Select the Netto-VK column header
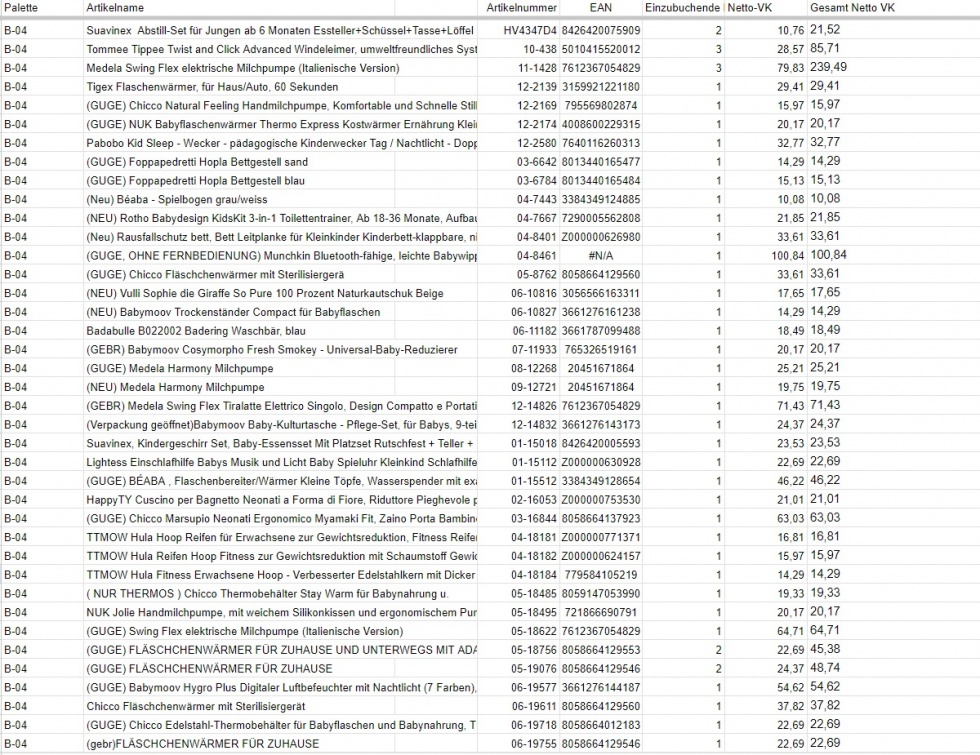The width and height of the screenshot is (980, 755). coord(749,8)
